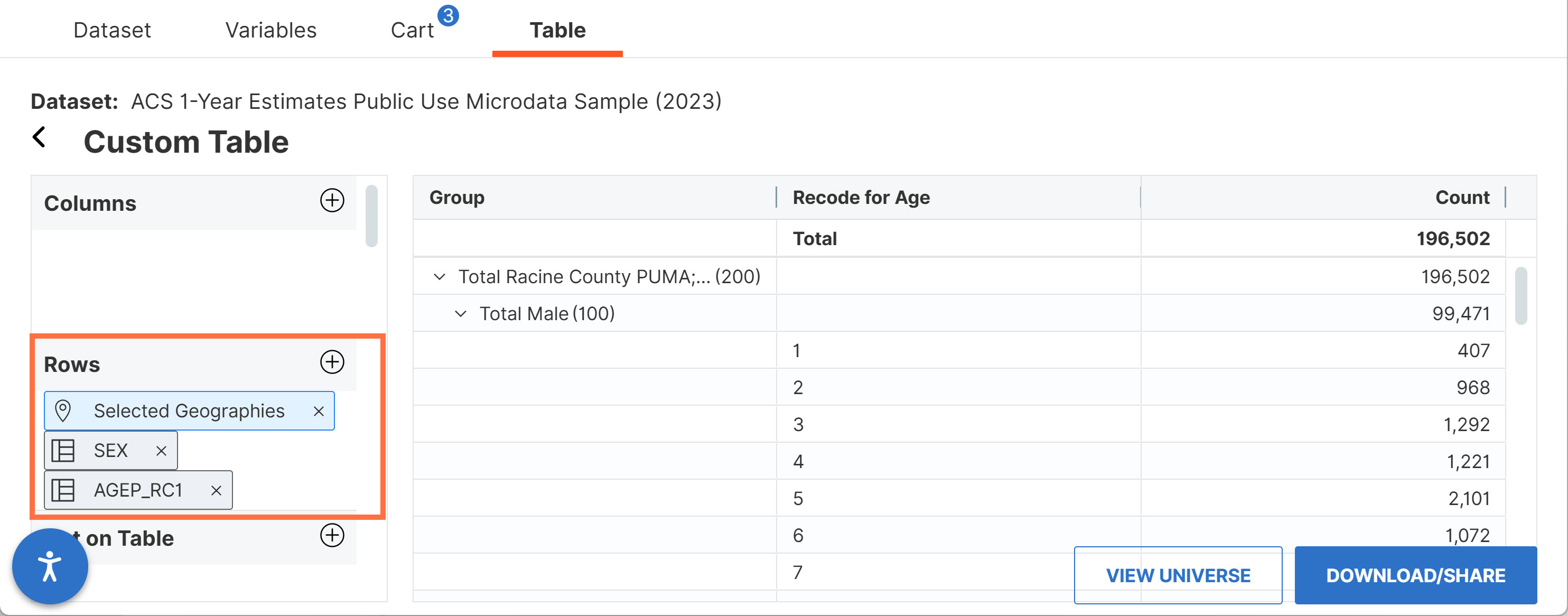Screen dimensions: 1568x616
Task: Click the plus icon beside 'on Table'
Action: tap(332, 536)
